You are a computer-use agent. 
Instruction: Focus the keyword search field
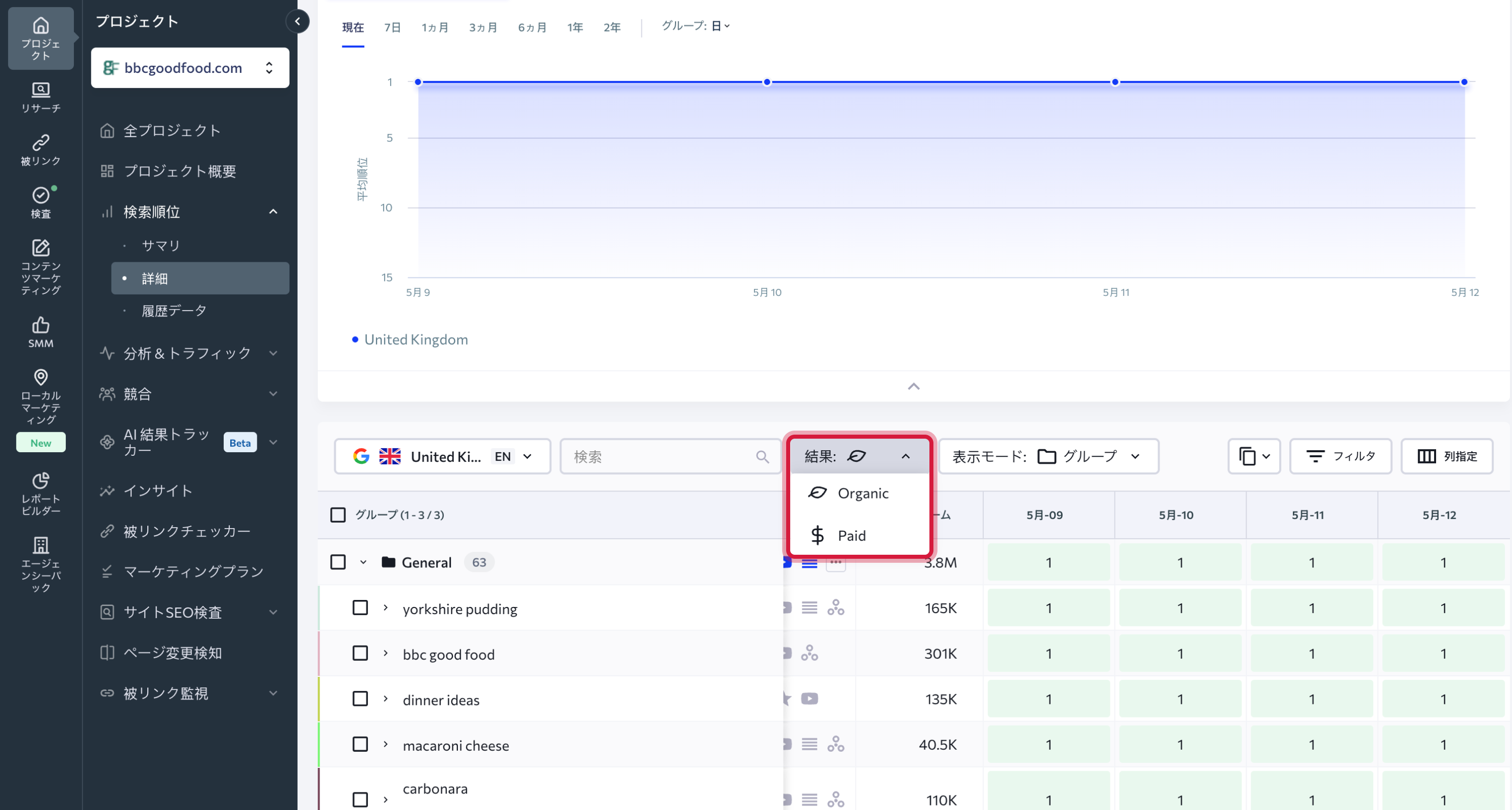[671, 457]
